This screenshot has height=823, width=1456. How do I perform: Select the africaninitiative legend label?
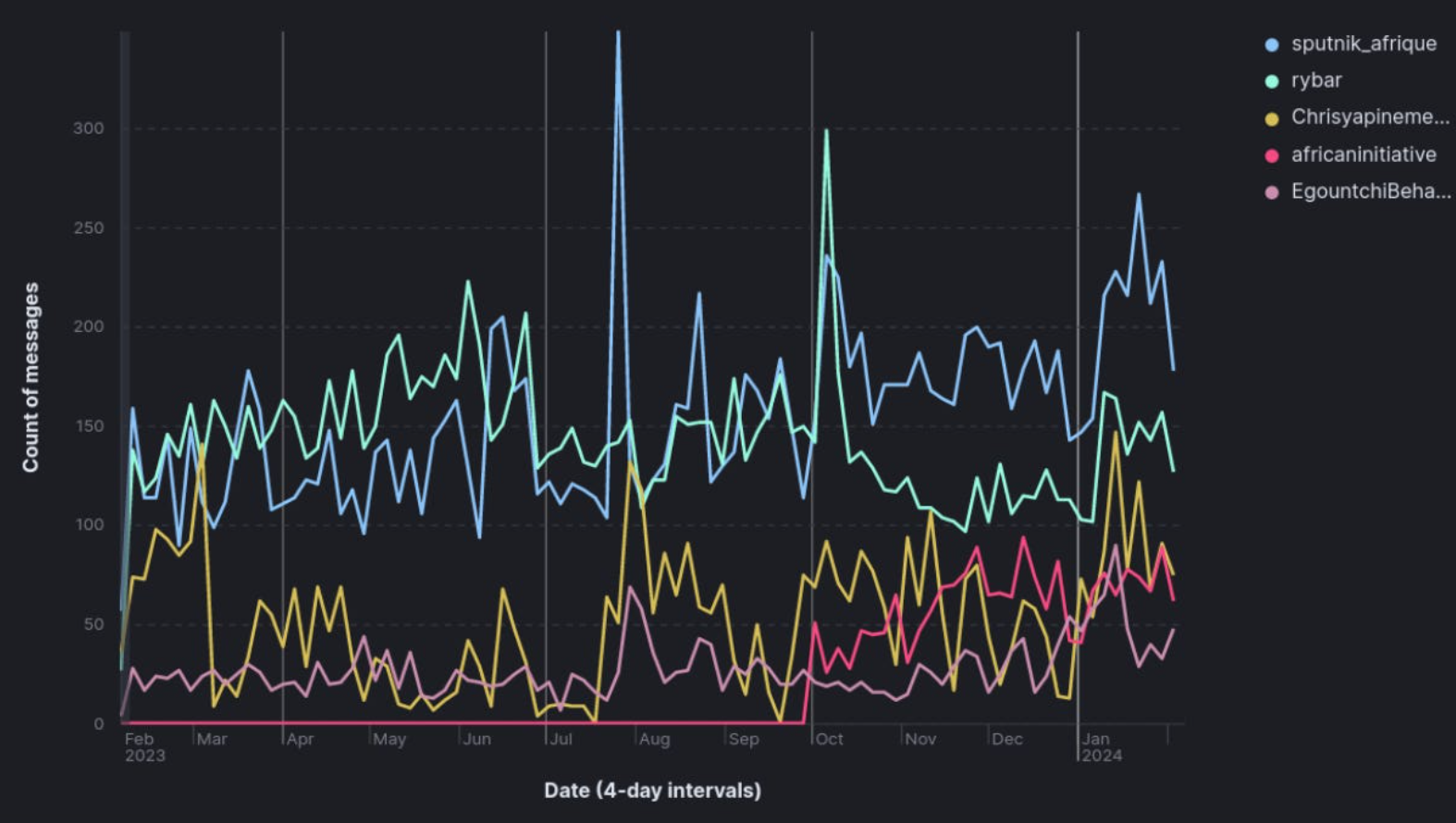tap(1363, 154)
